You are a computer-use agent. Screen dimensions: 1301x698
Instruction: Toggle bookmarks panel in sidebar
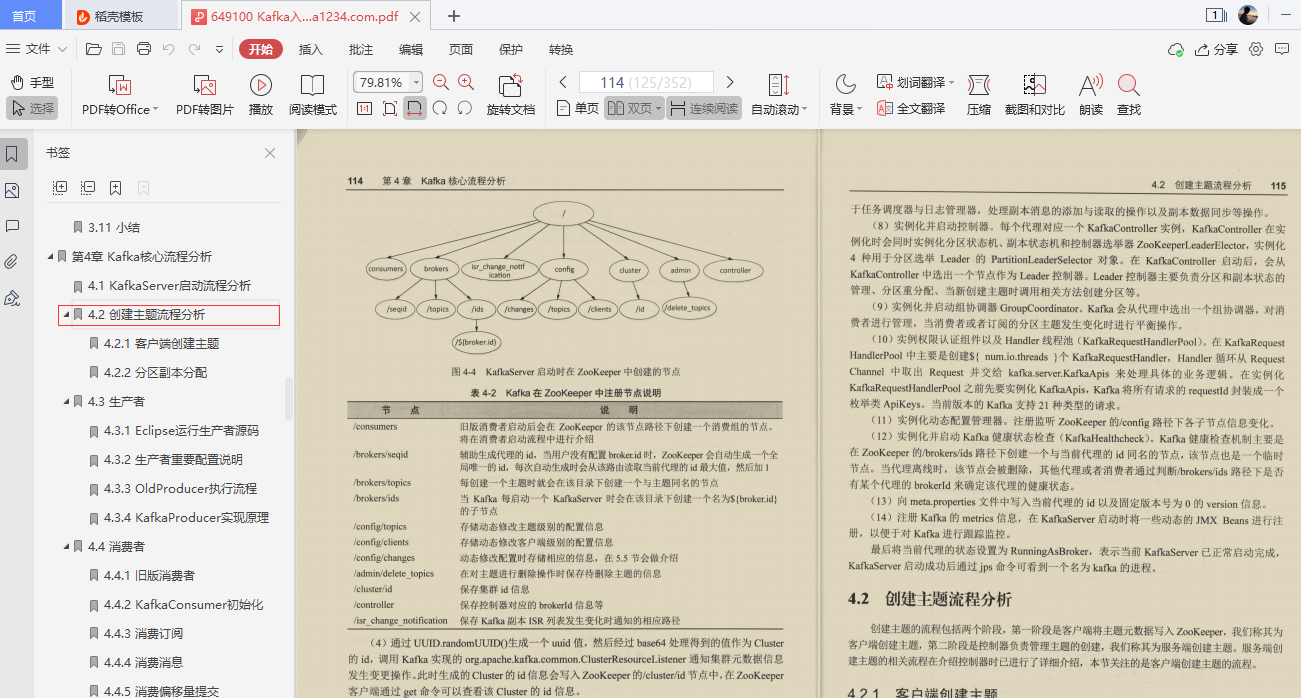(x=12, y=154)
